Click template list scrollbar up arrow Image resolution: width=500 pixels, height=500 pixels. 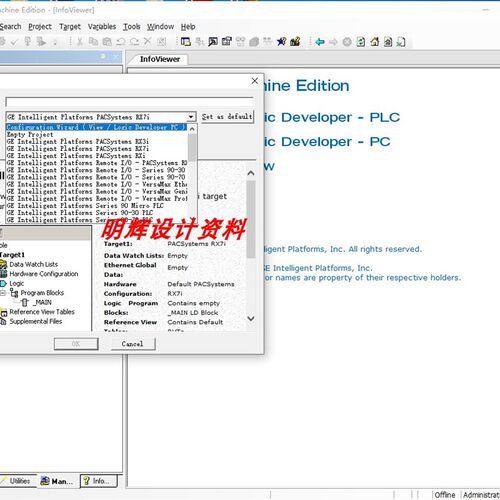(x=192, y=129)
